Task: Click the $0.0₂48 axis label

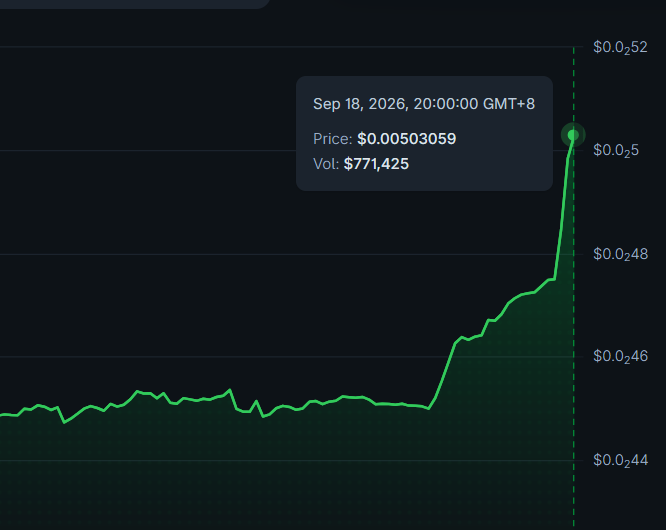Action: click(x=621, y=254)
